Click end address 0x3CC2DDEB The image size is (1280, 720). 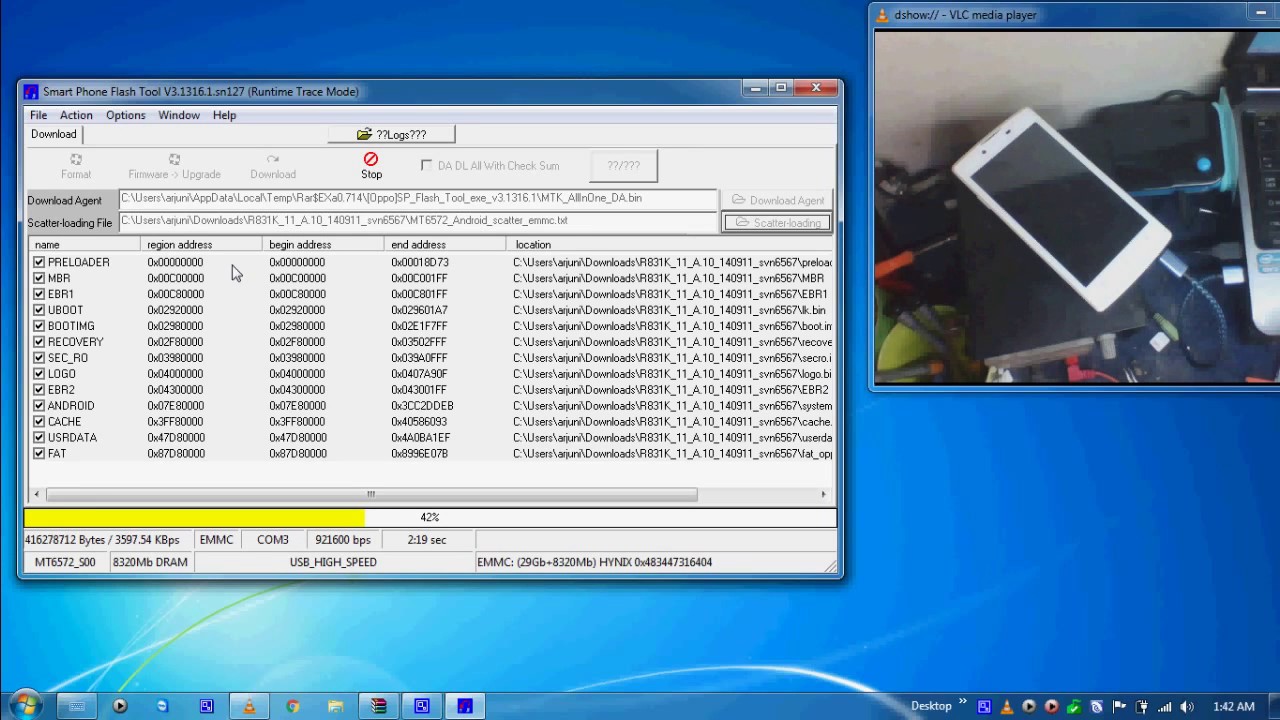tap(422, 406)
